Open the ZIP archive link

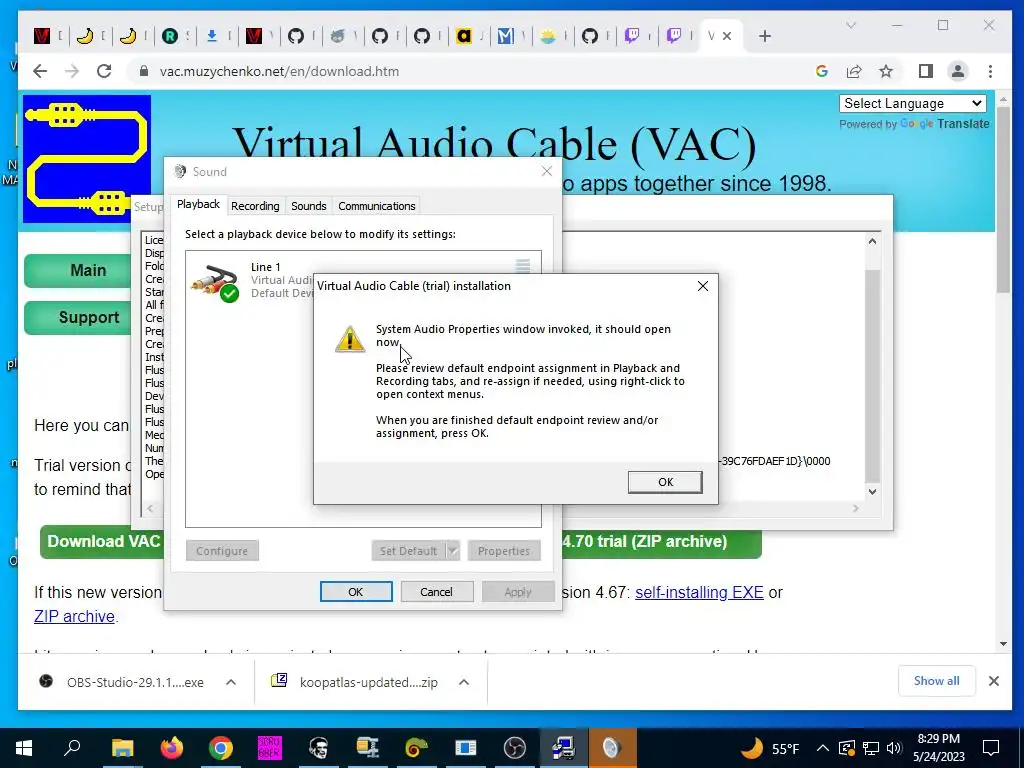tap(74, 616)
